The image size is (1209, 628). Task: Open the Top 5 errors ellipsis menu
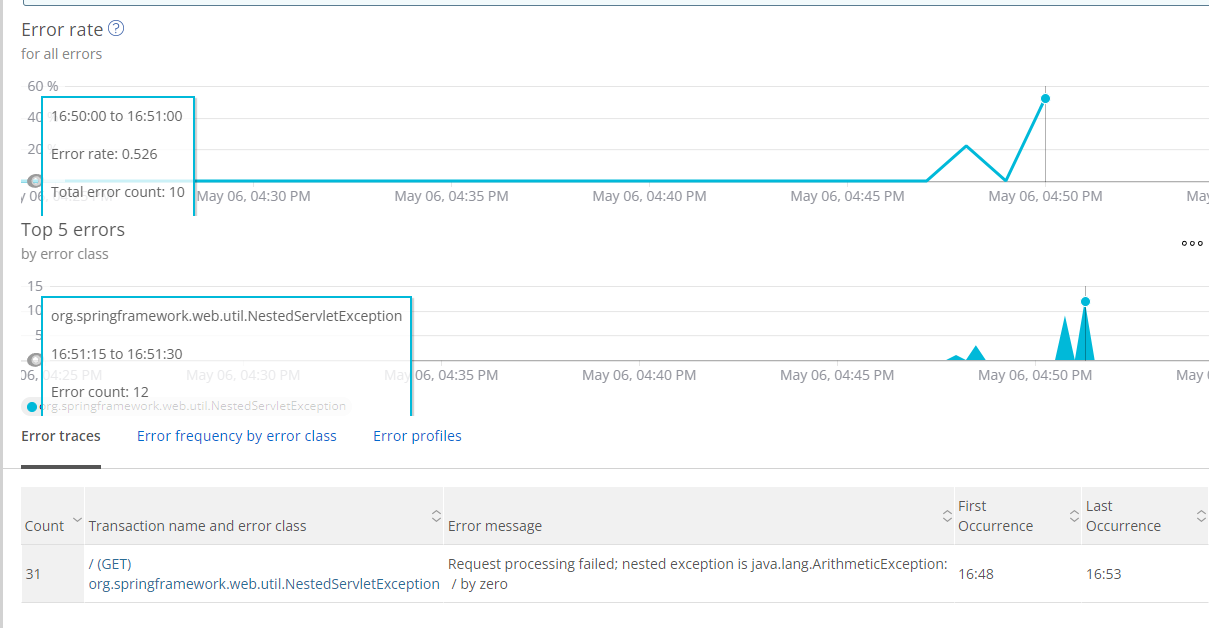coord(1192,243)
